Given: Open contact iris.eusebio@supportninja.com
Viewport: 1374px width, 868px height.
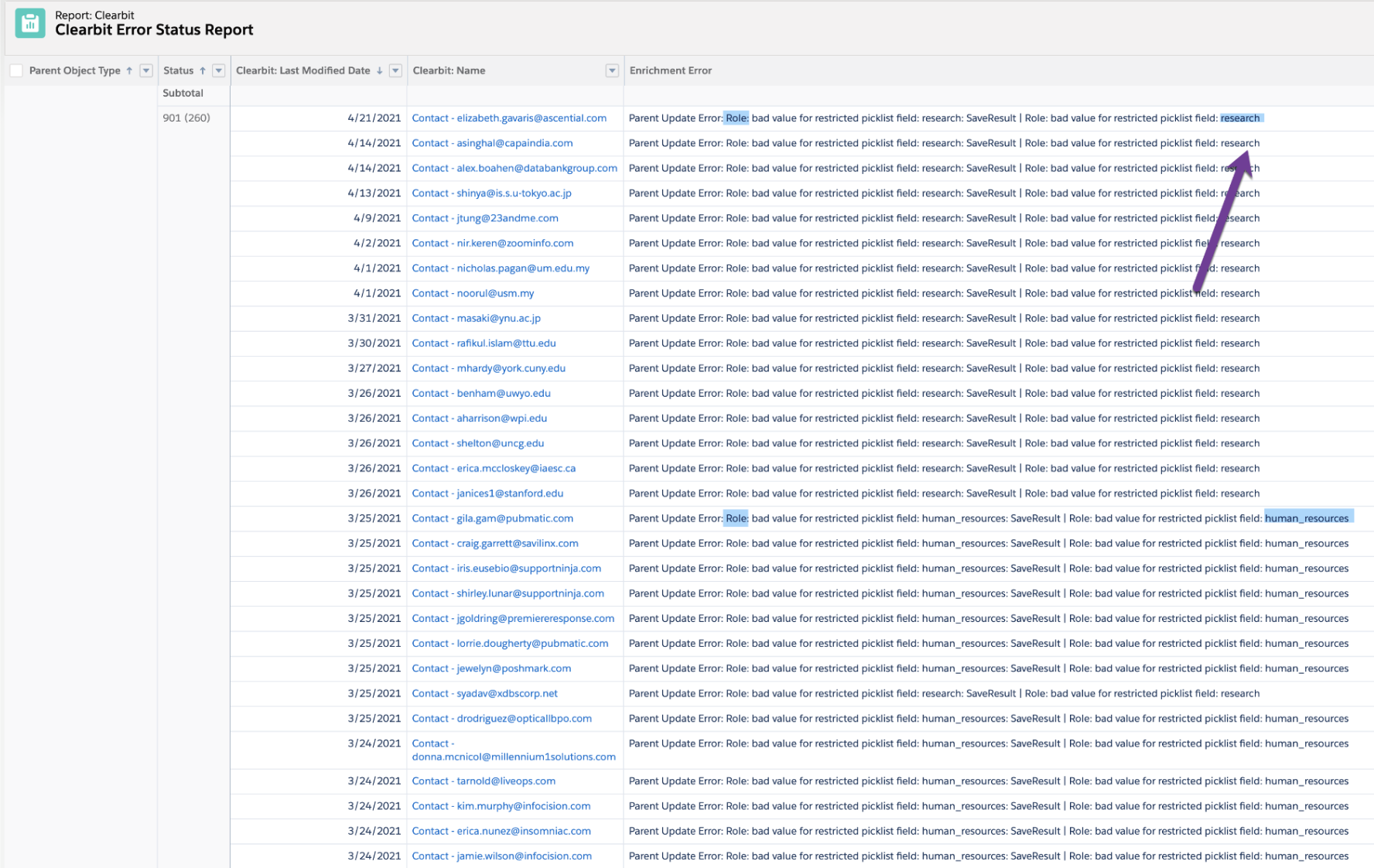Looking at the screenshot, I should tap(506, 569).
